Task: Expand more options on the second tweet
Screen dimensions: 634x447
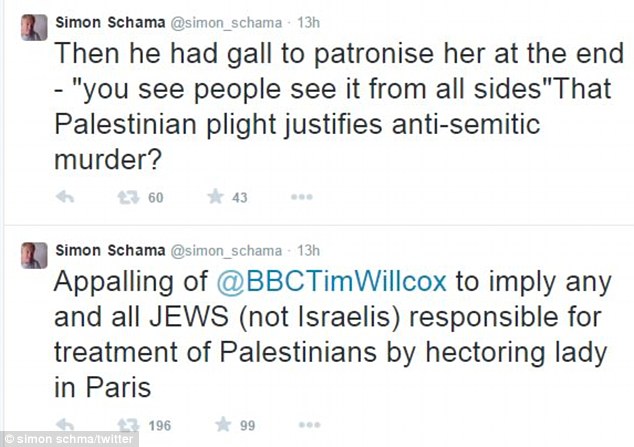Action: pos(301,425)
